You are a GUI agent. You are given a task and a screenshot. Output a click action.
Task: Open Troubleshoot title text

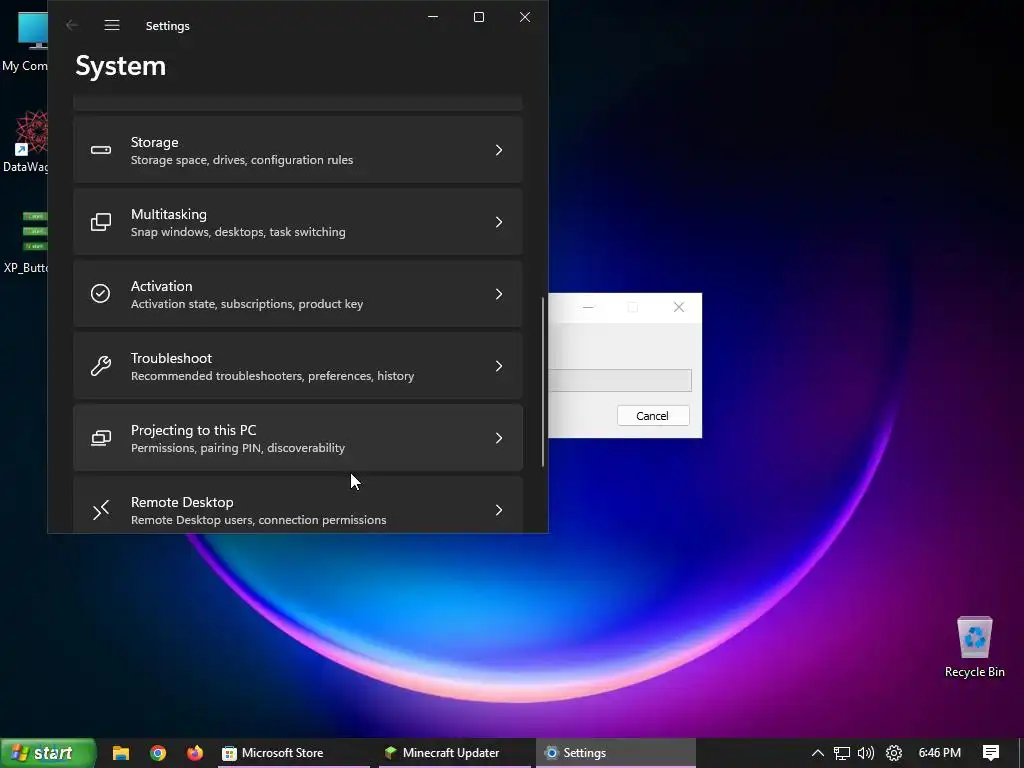171,358
